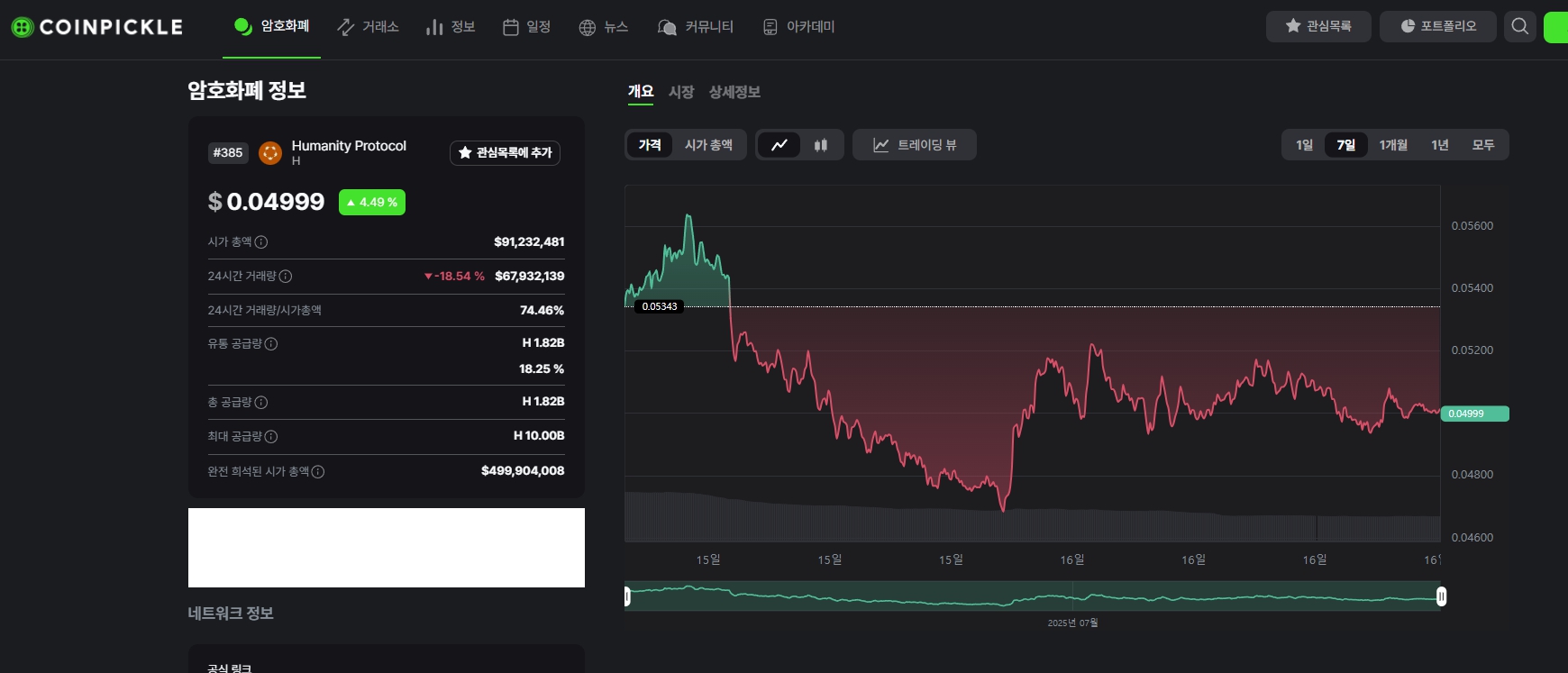Click the green button at top right
Screen dimensions: 1568x673
[1556, 27]
